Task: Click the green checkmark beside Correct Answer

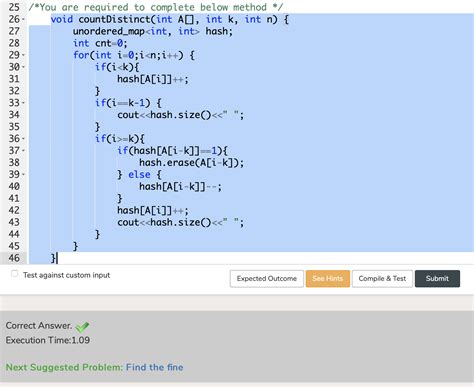Action: [x=82, y=327]
